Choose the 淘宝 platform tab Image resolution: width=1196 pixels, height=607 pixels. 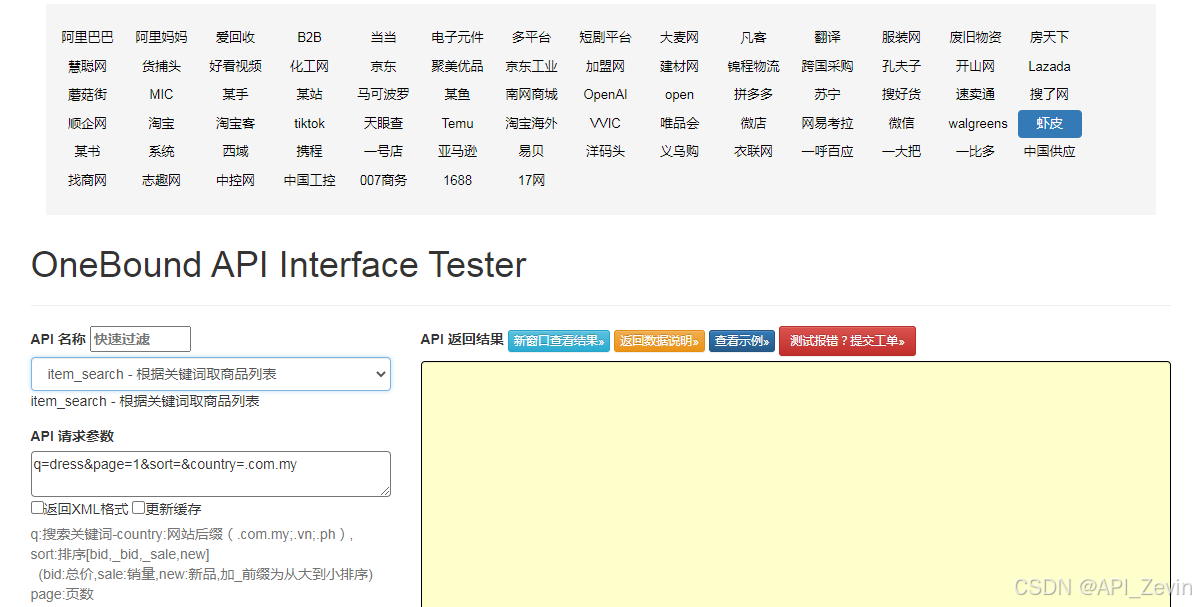pos(161,124)
